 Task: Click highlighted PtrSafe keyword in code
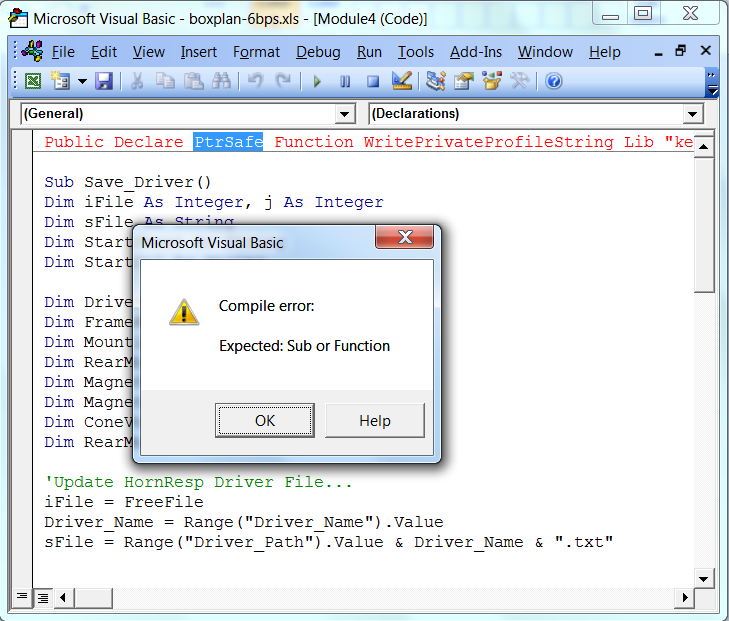click(x=228, y=142)
